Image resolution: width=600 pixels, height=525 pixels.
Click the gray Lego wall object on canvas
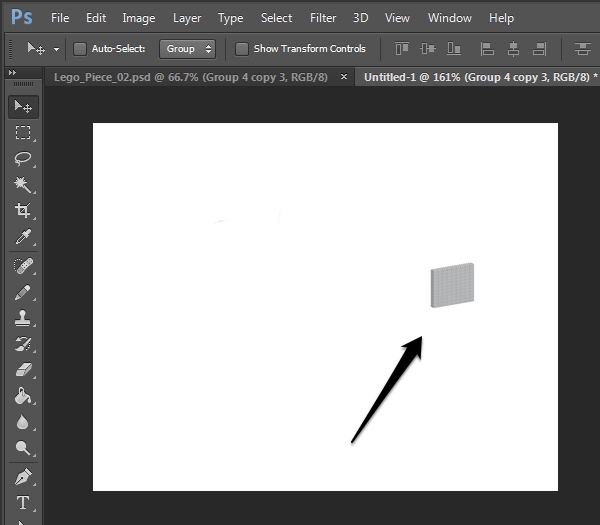(x=452, y=285)
